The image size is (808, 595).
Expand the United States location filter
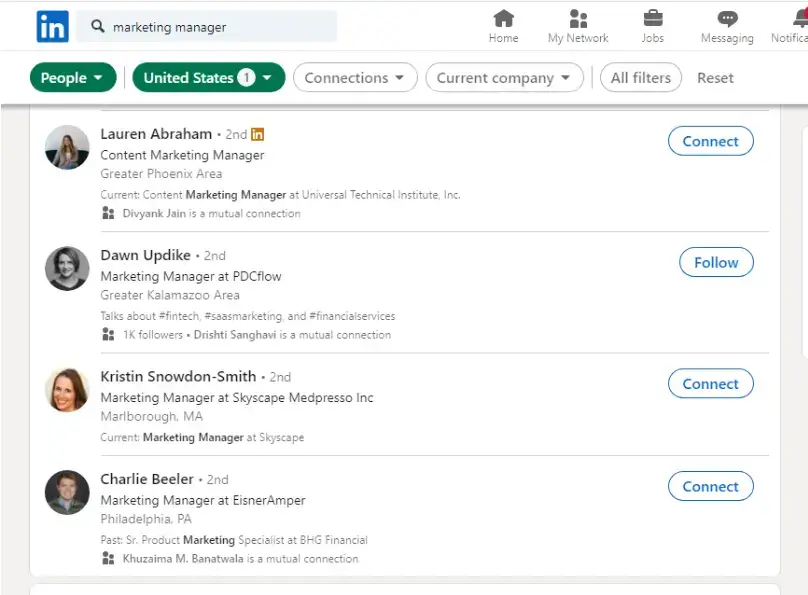pos(208,77)
